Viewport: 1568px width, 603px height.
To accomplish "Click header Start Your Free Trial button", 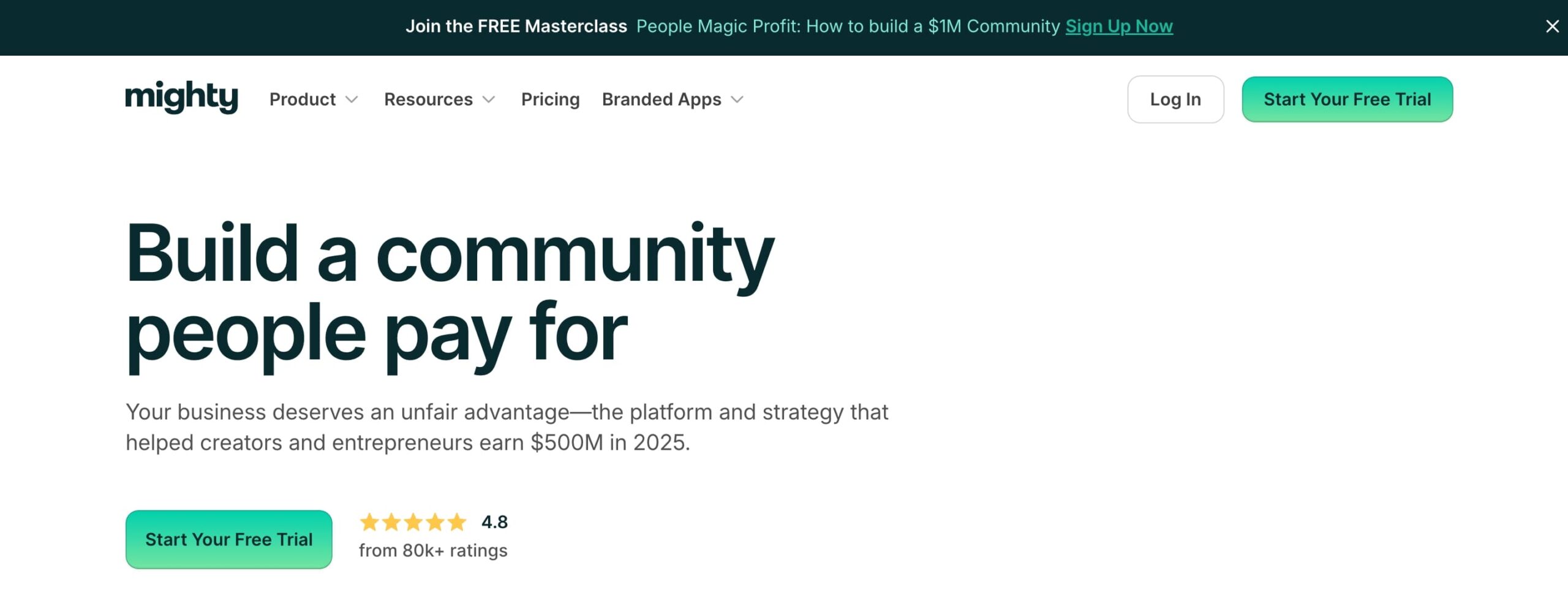I will coord(1347,99).
